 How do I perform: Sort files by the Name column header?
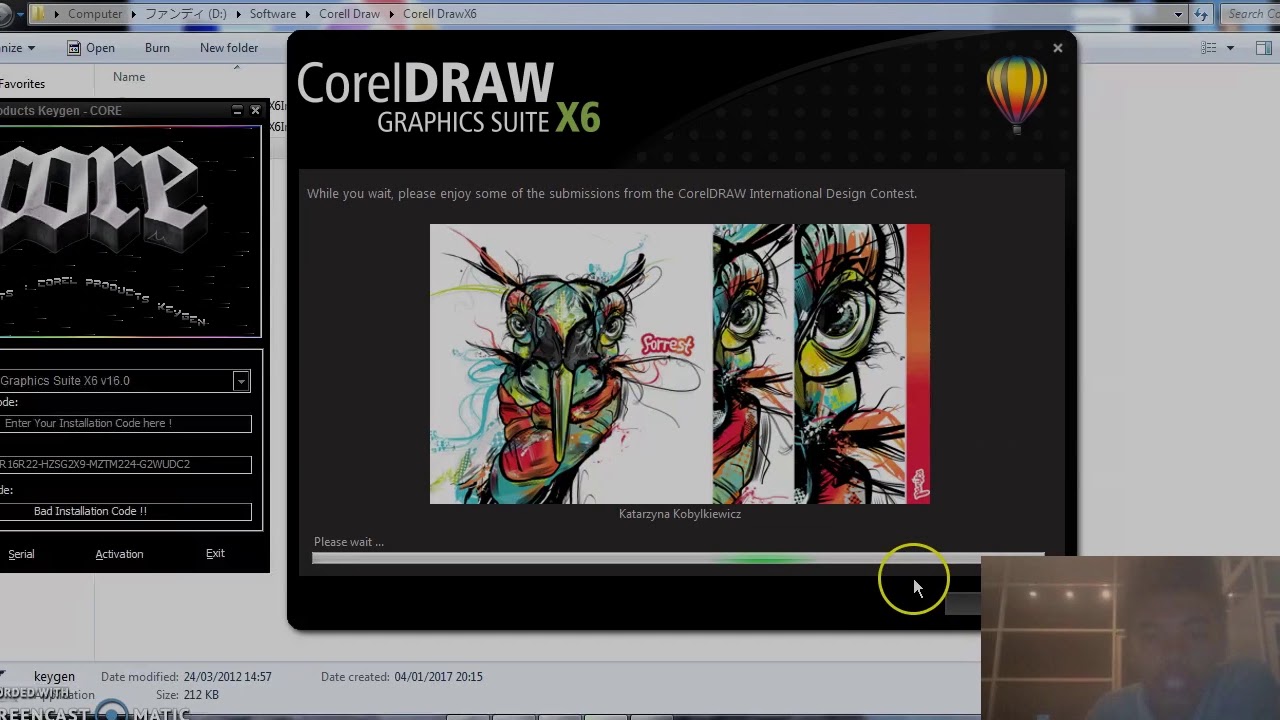pyautogui.click(x=129, y=77)
